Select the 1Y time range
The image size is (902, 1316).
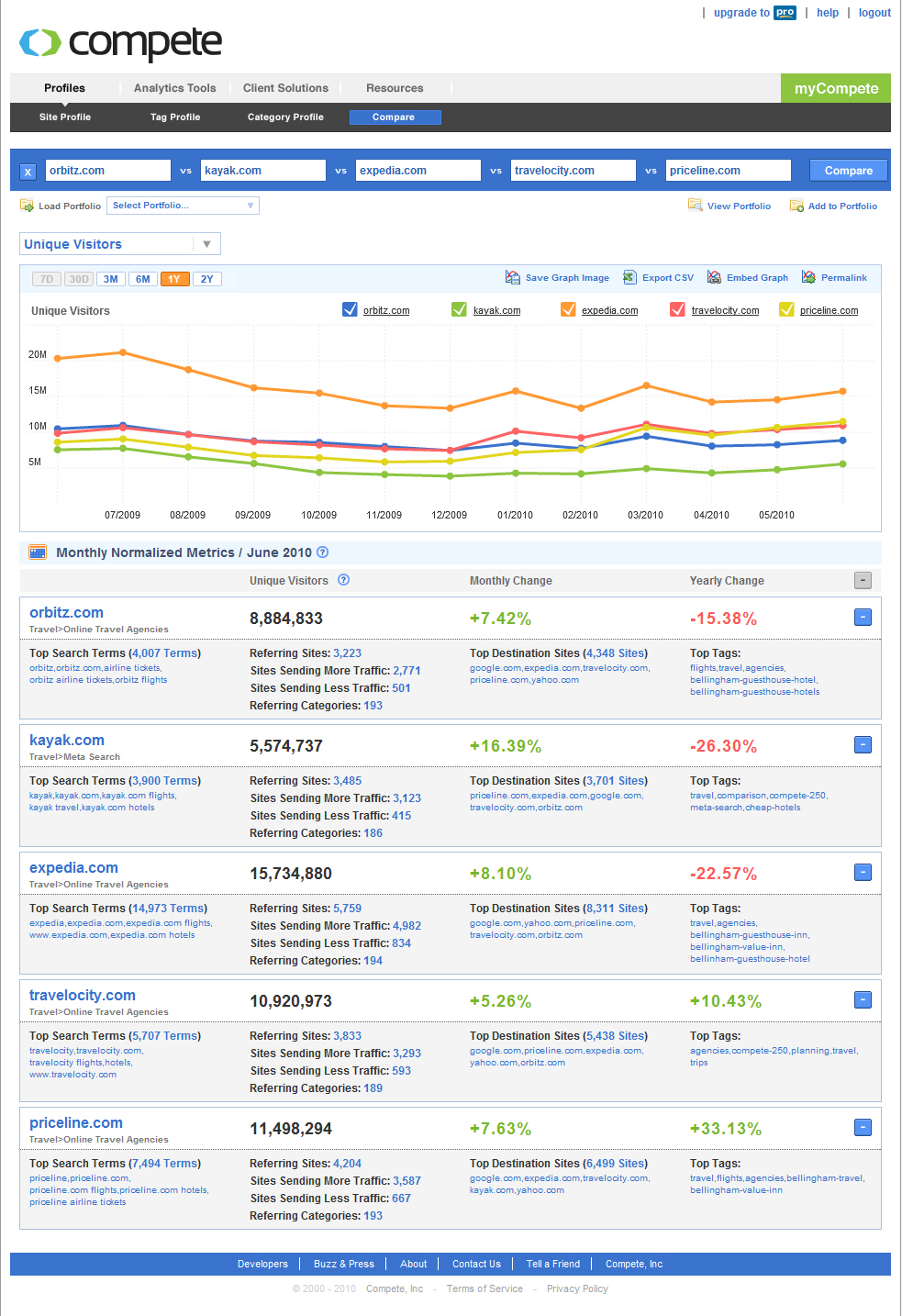(174, 279)
